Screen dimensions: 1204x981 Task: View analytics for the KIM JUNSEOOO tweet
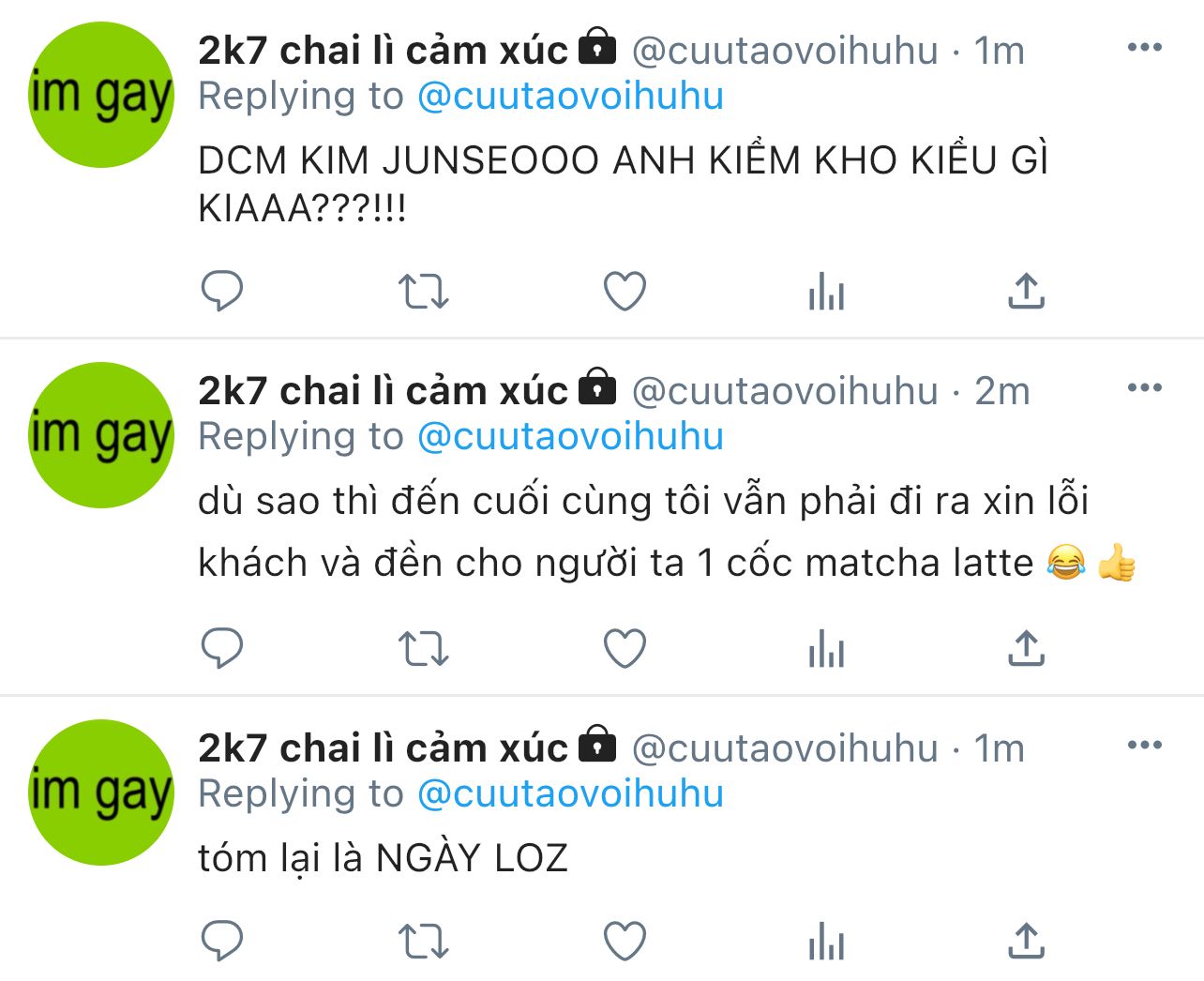pyautogui.click(x=826, y=291)
